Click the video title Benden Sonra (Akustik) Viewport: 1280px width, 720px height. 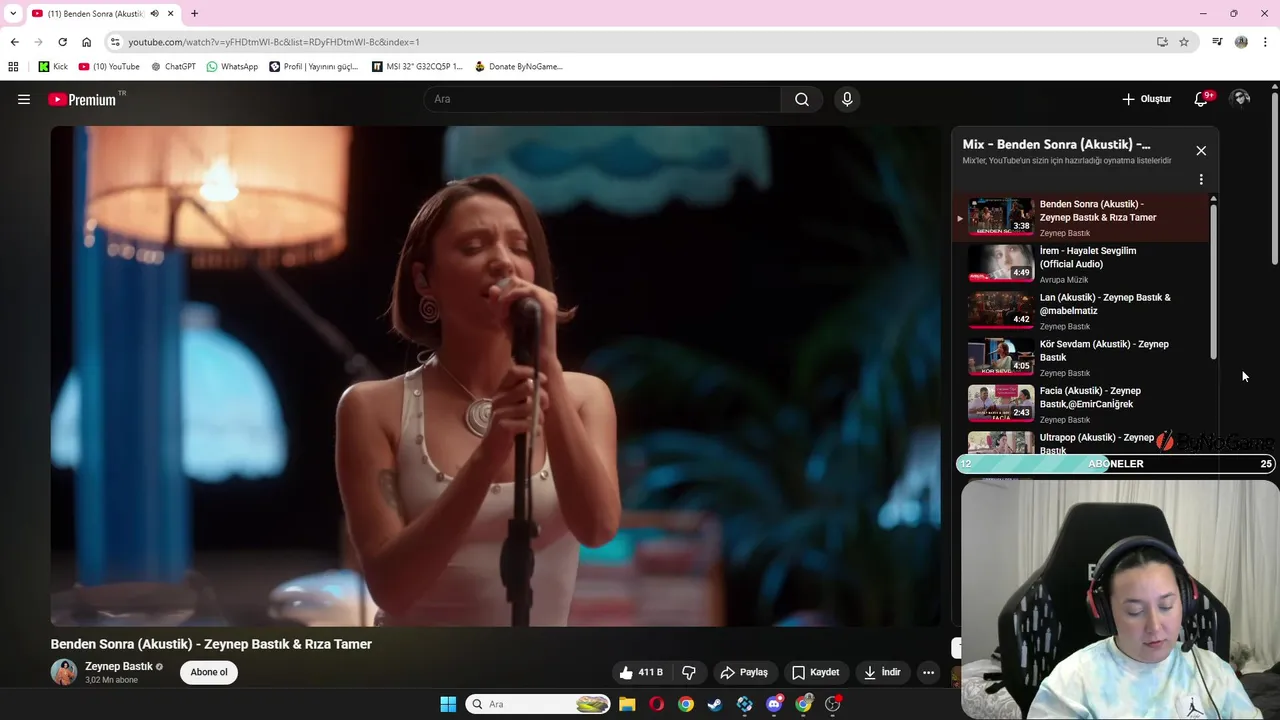pyautogui.click(x=211, y=644)
